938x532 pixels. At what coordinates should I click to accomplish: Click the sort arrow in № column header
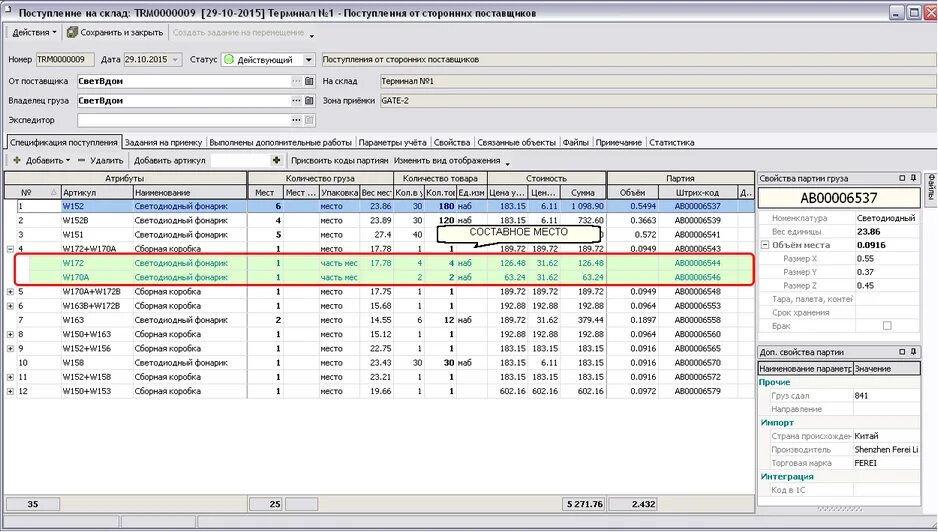53,192
